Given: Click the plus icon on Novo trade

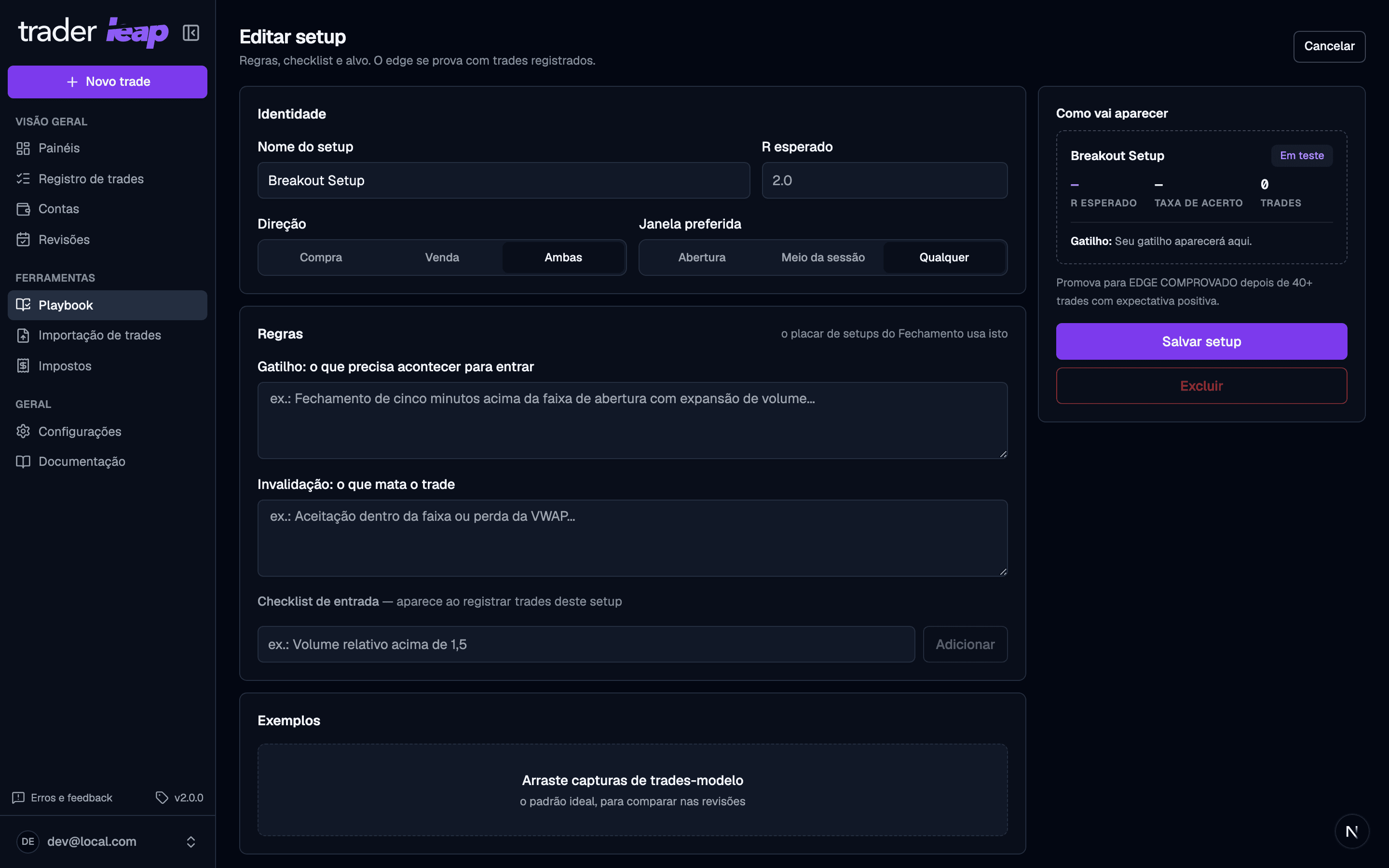Looking at the screenshot, I should (x=72, y=82).
